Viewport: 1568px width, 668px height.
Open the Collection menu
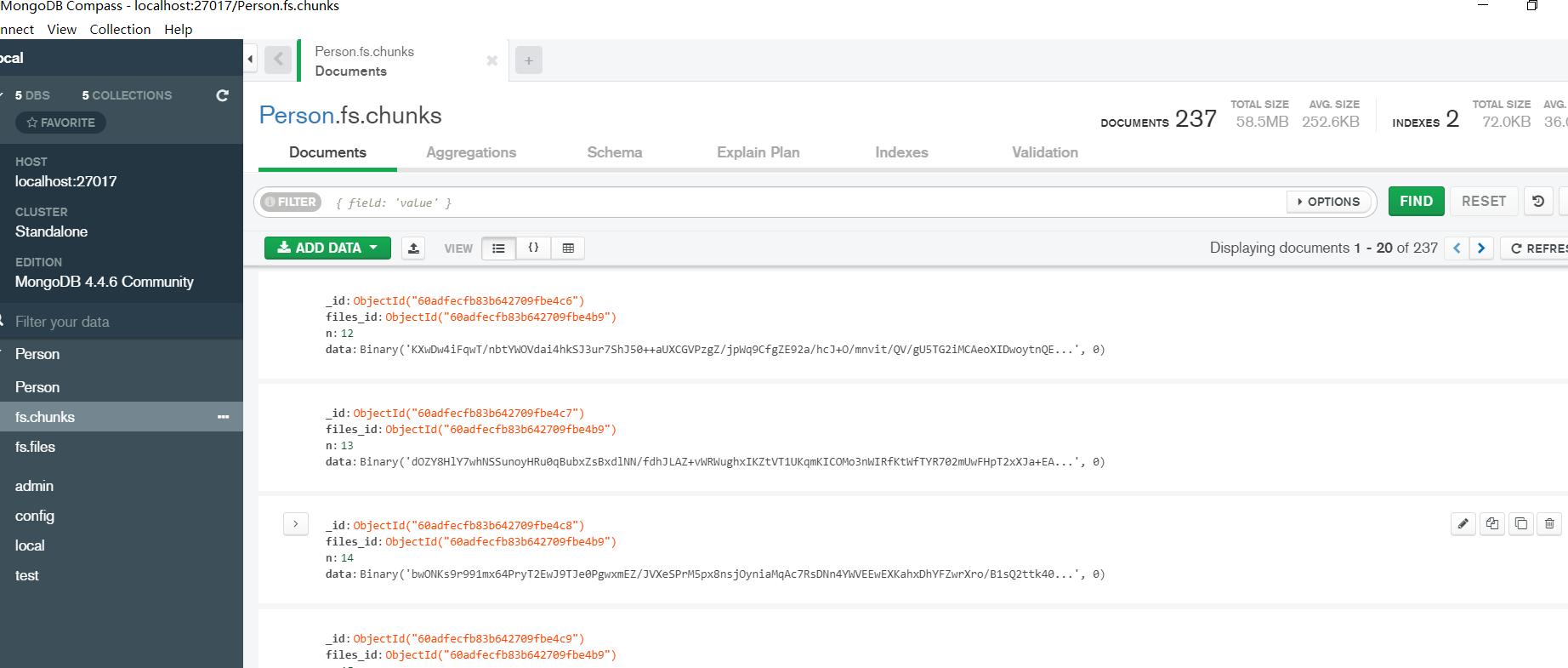pos(120,29)
